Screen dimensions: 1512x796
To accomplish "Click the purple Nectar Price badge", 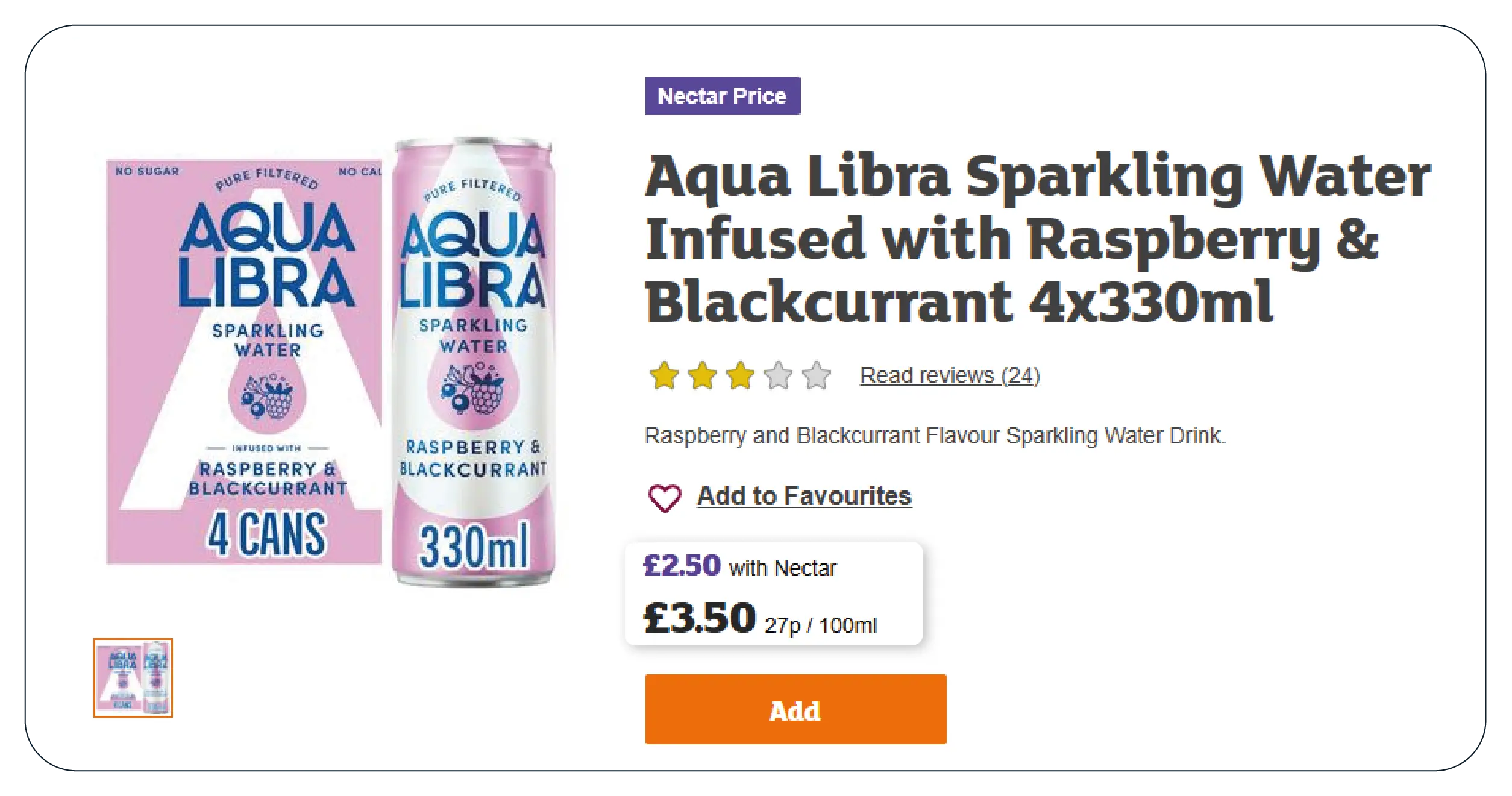I will 722,96.
